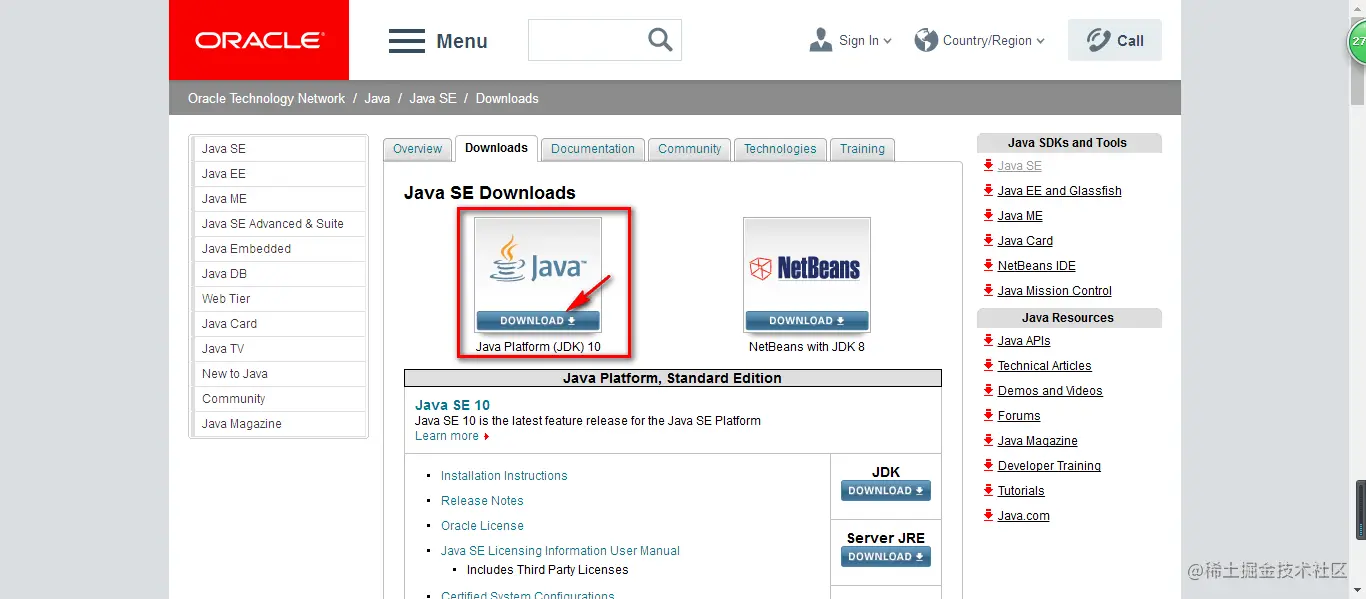Click the Server JRE Download button
1366x599 pixels.
(886, 557)
